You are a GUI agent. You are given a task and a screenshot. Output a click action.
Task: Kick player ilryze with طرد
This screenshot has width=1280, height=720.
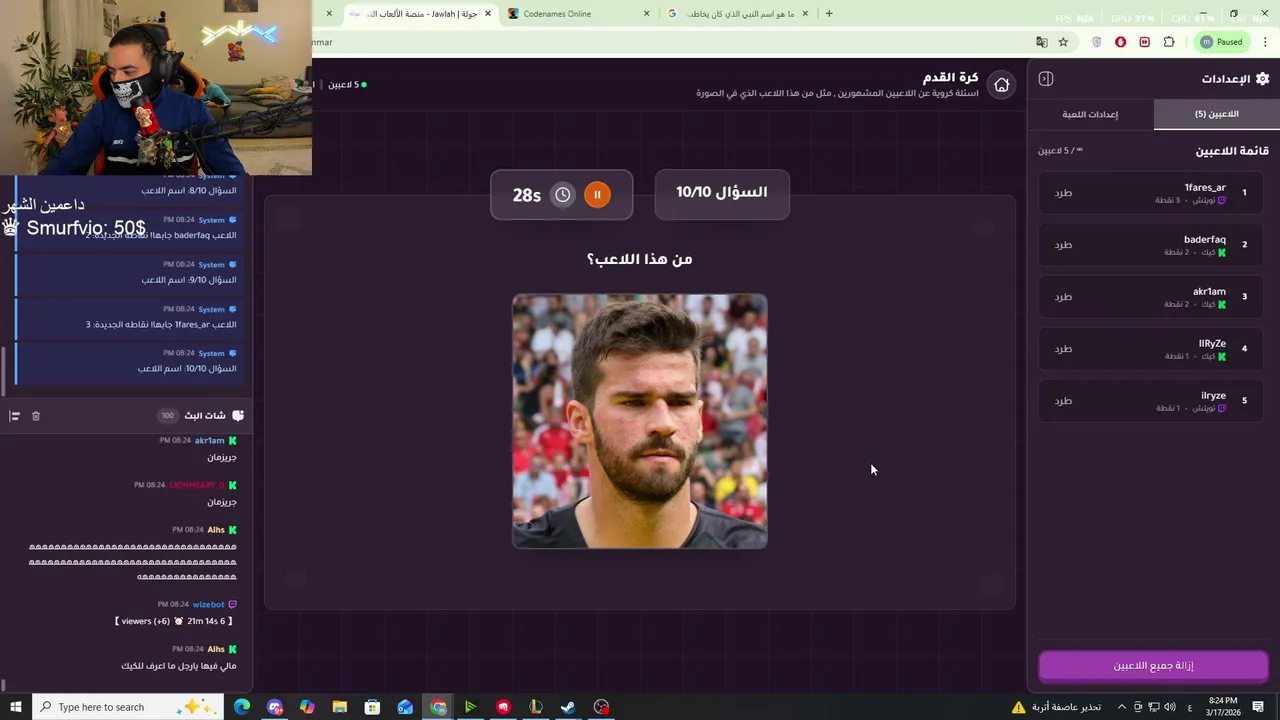[1063, 401]
